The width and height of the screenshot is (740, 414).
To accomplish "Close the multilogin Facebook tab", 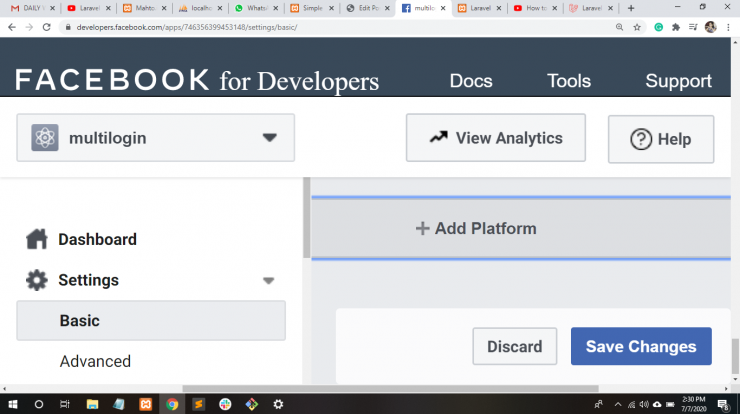I will (443, 8).
